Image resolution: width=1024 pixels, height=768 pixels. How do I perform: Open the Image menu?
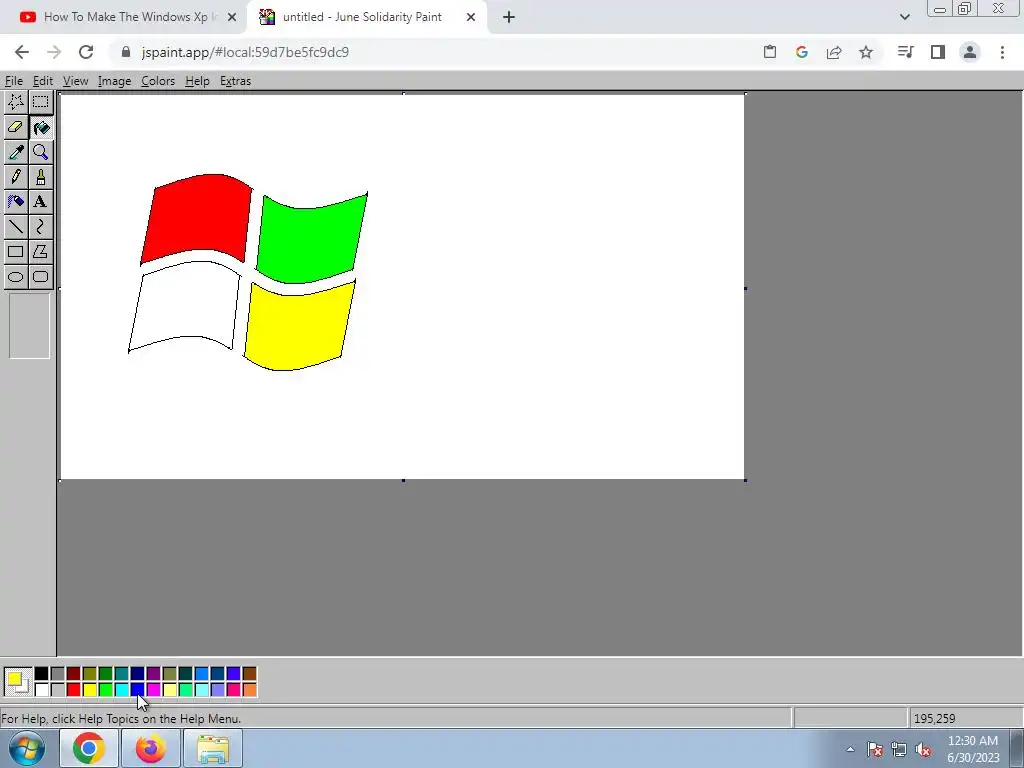click(x=114, y=81)
